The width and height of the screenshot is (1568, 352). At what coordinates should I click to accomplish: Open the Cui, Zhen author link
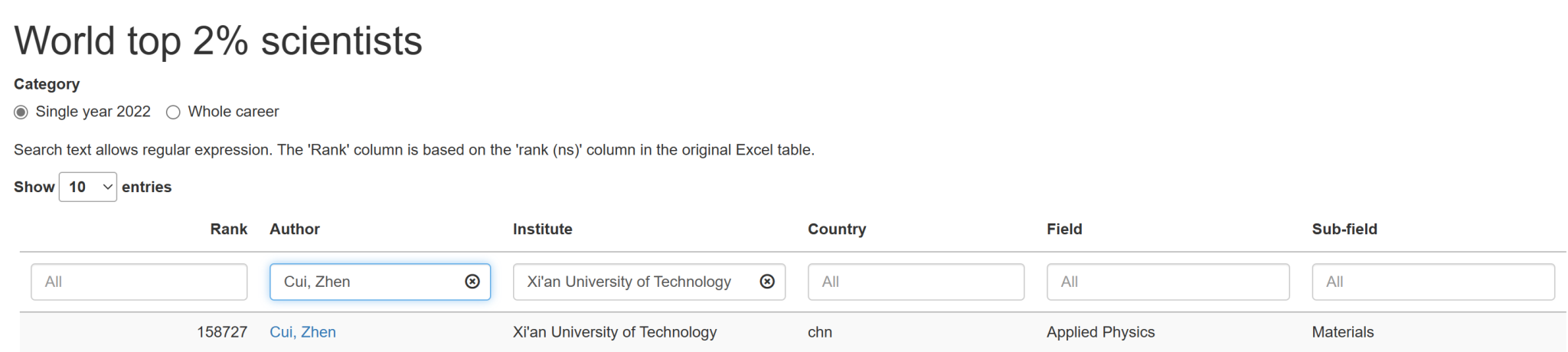302,332
